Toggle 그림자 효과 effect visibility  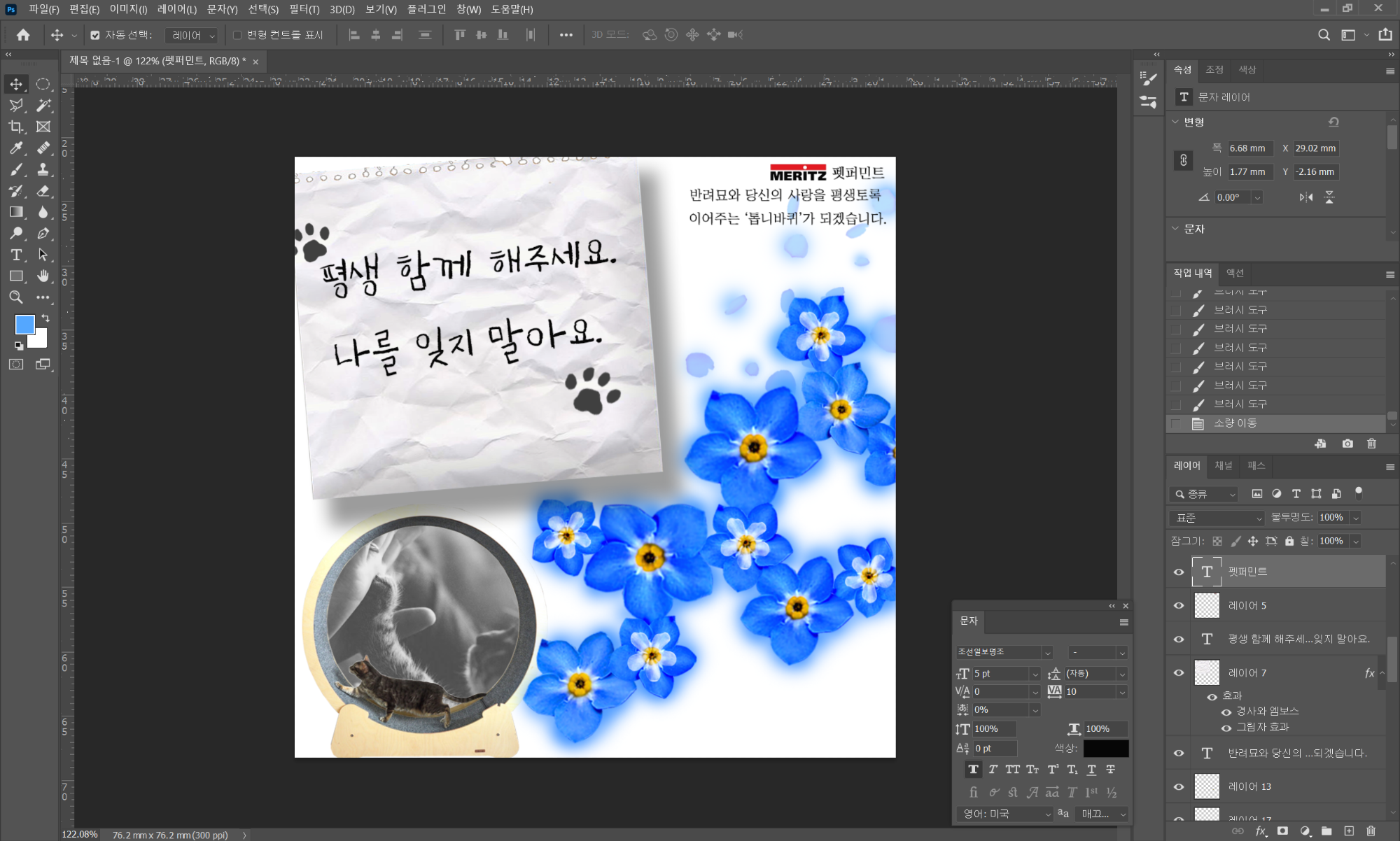[1226, 728]
